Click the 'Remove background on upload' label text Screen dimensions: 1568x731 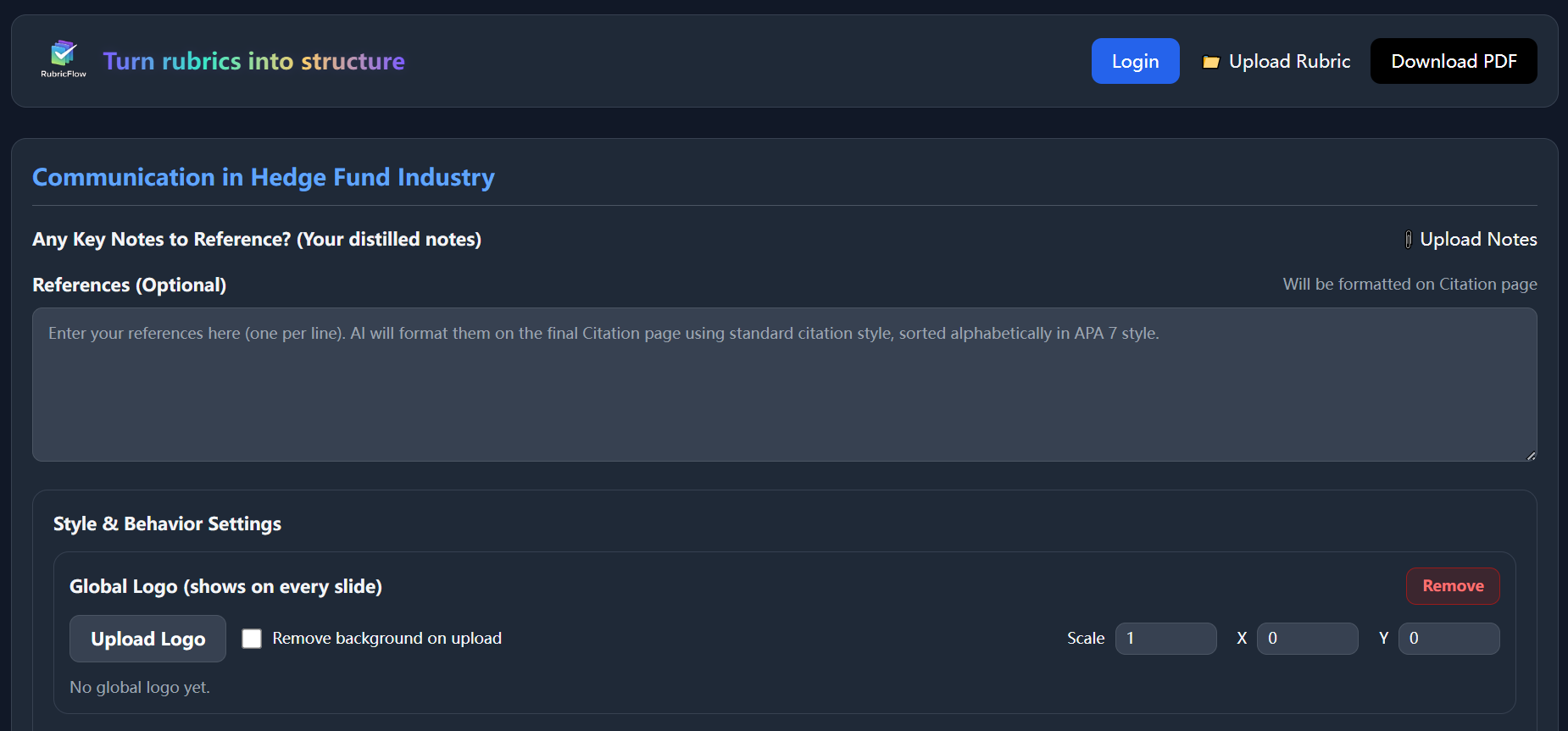pyautogui.click(x=386, y=639)
